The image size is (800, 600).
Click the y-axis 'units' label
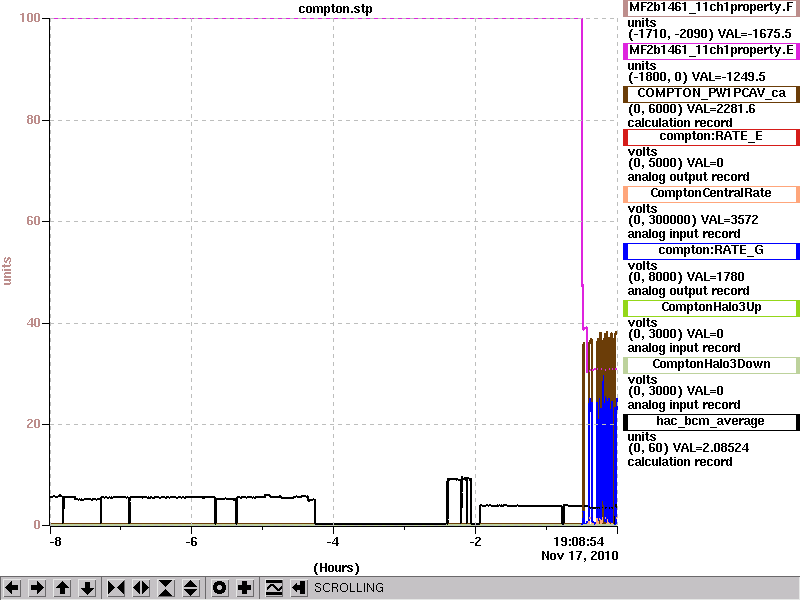[7, 271]
